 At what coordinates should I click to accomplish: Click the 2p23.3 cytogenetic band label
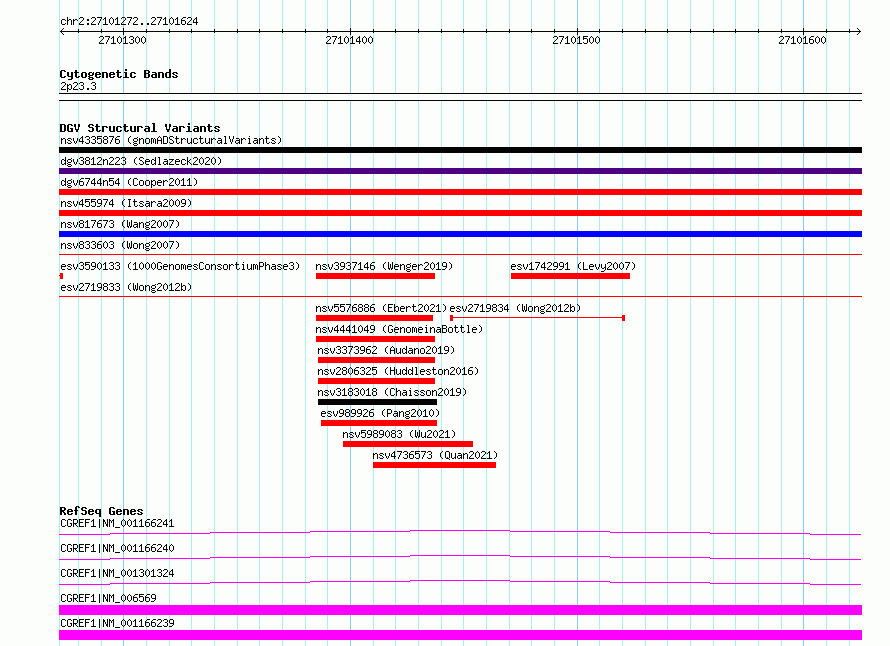pos(78,86)
